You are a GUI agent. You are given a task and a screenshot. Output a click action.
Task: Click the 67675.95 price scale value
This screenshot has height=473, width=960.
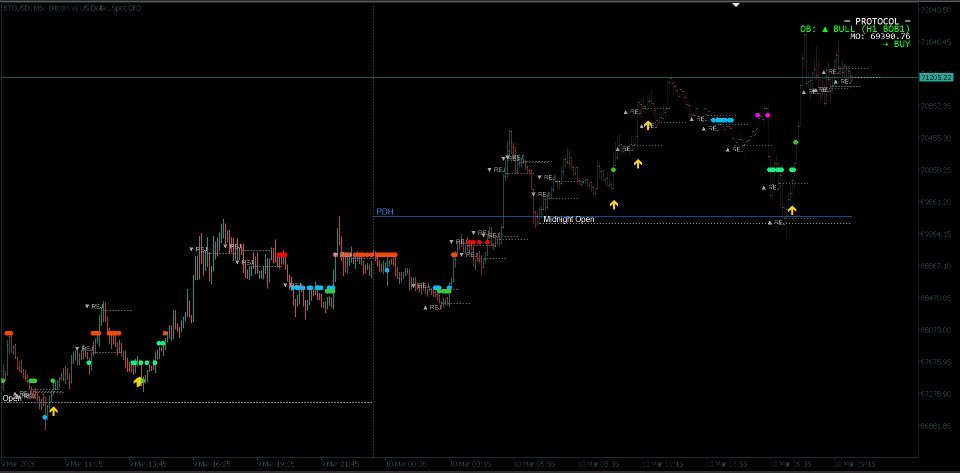click(936, 362)
